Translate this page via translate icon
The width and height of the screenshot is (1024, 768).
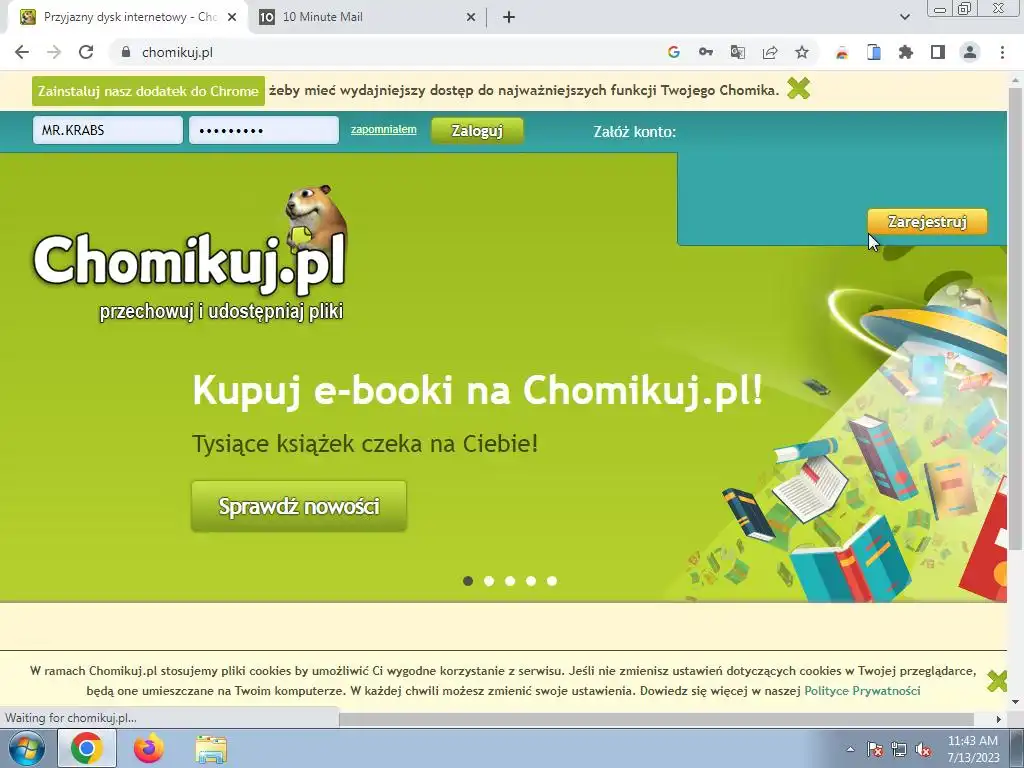(x=737, y=52)
